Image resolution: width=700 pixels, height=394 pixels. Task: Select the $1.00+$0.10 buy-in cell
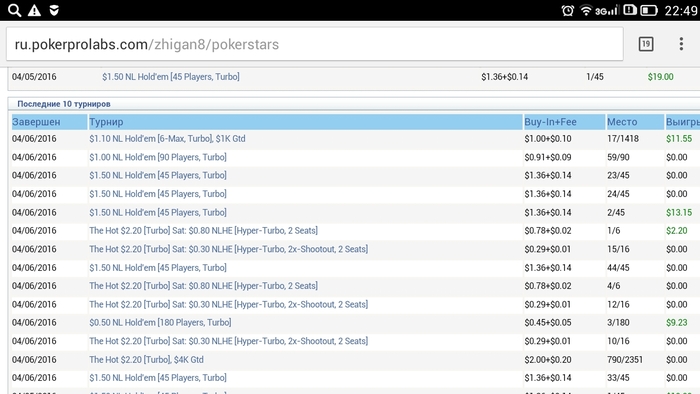pos(548,139)
